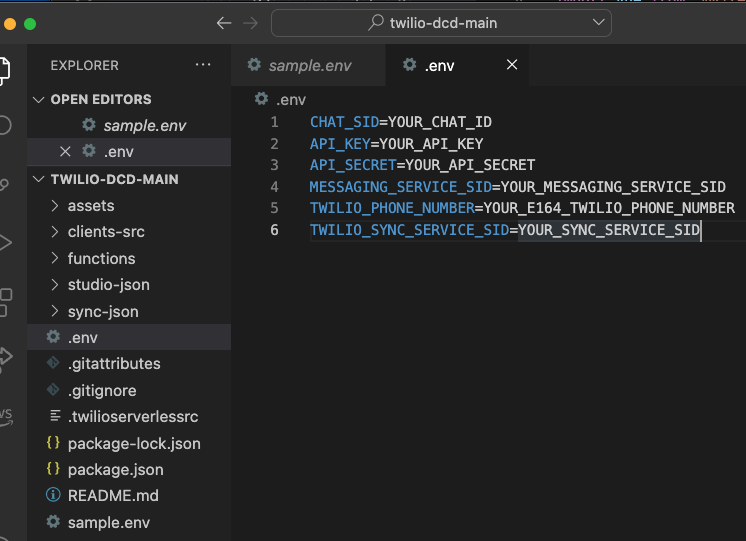Click YOUR_SYNC_SERVICE_SID value on line 6
The image size is (746, 541).
[x=609, y=230]
